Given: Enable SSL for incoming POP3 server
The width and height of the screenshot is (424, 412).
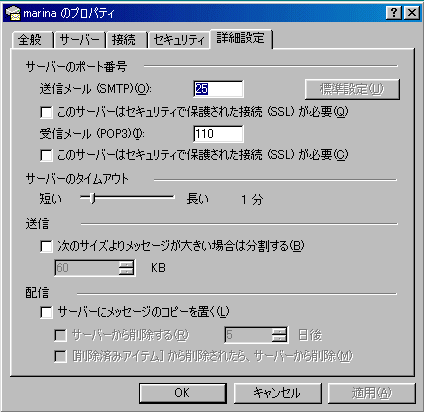Looking at the screenshot, I should click(46, 155).
